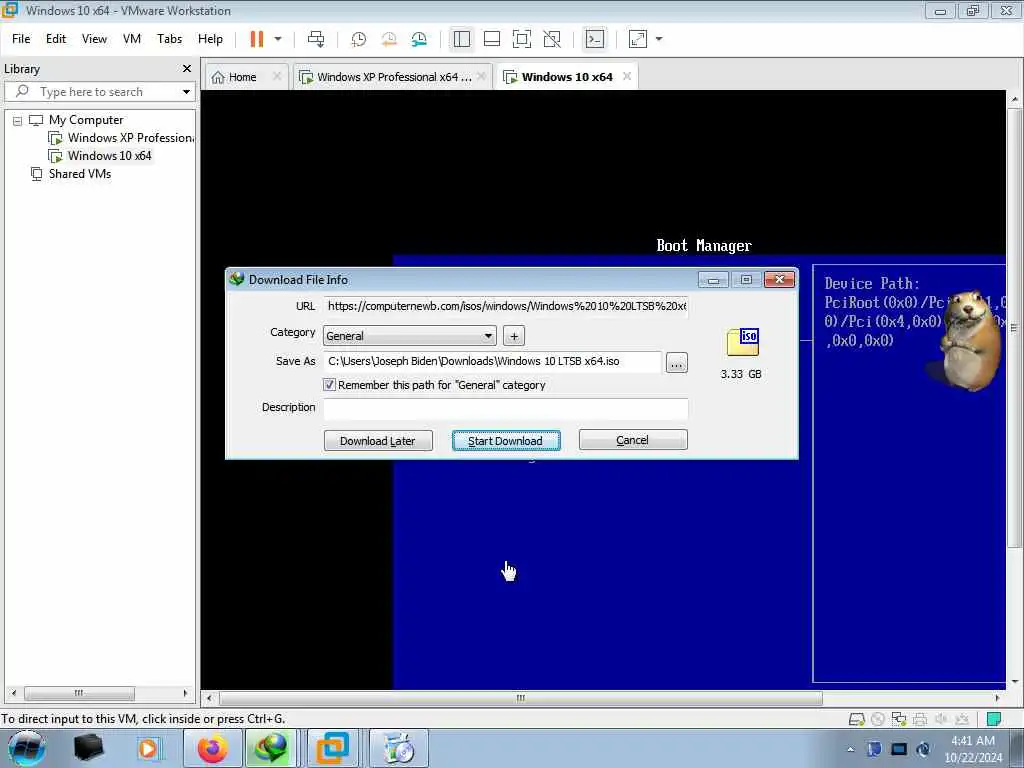
Task: Open the File menu
Action: click(x=21, y=39)
